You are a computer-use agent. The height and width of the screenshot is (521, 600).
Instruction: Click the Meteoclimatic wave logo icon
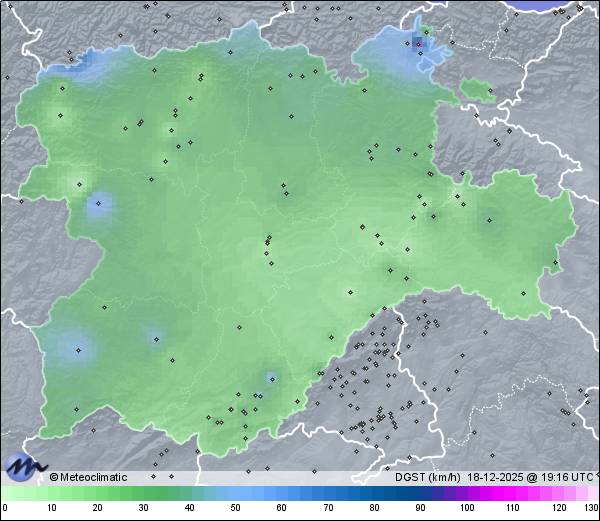(25, 466)
